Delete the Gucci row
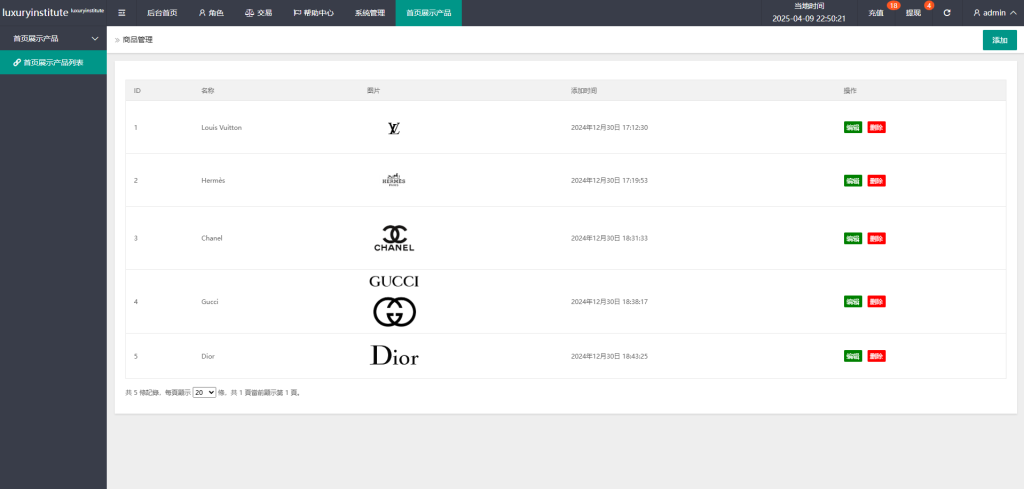Image resolution: width=1024 pixels, height=489 pixels. click(876, 302)
